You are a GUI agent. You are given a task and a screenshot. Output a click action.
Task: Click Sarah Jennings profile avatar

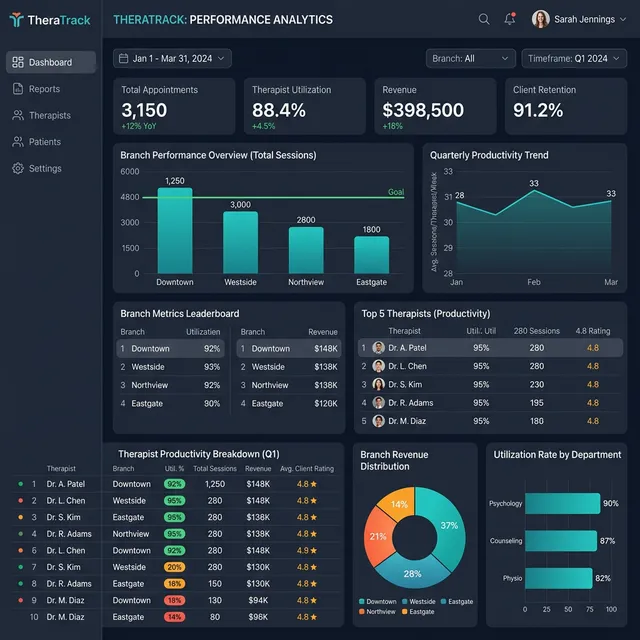coord(540,19)
